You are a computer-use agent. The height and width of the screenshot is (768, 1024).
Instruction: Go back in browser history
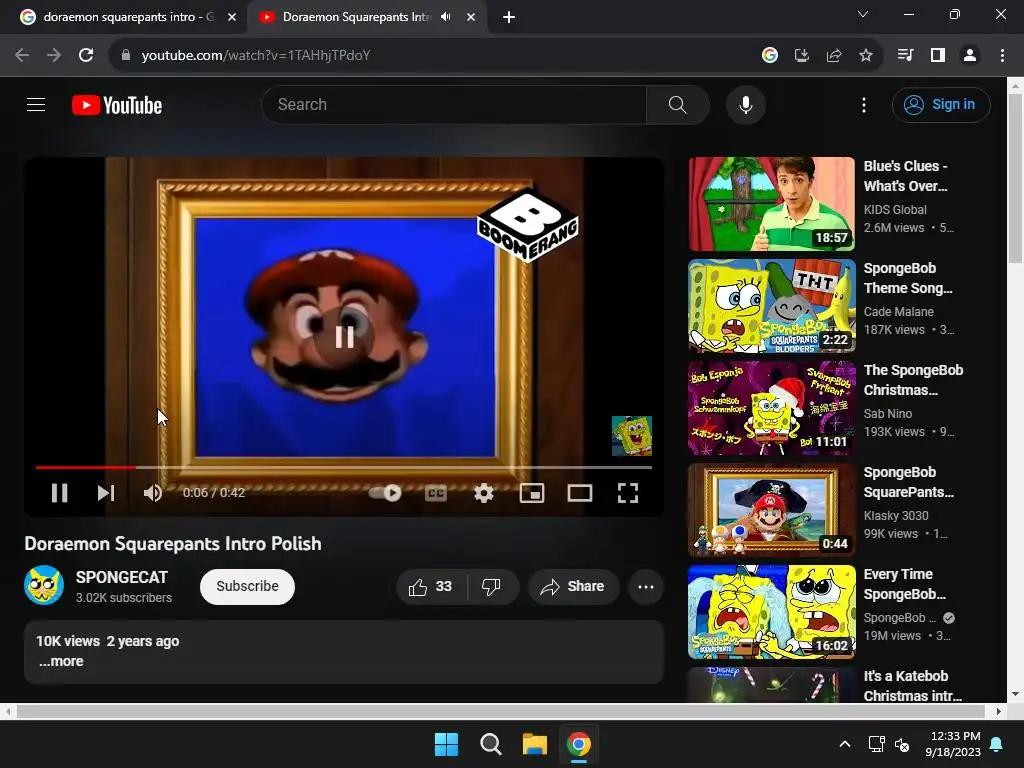22,56
